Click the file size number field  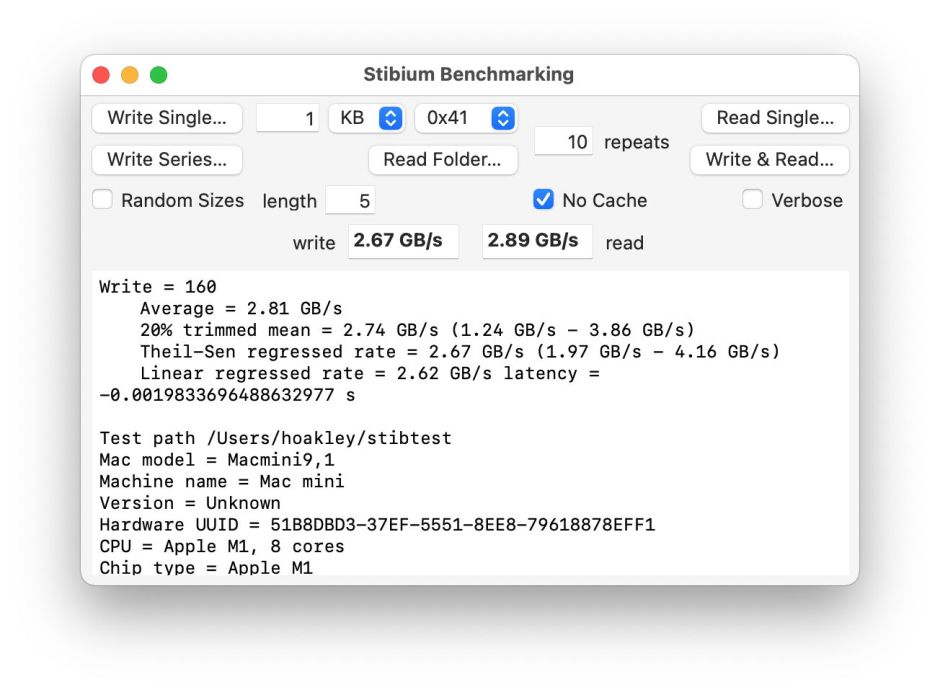(288, 118)
